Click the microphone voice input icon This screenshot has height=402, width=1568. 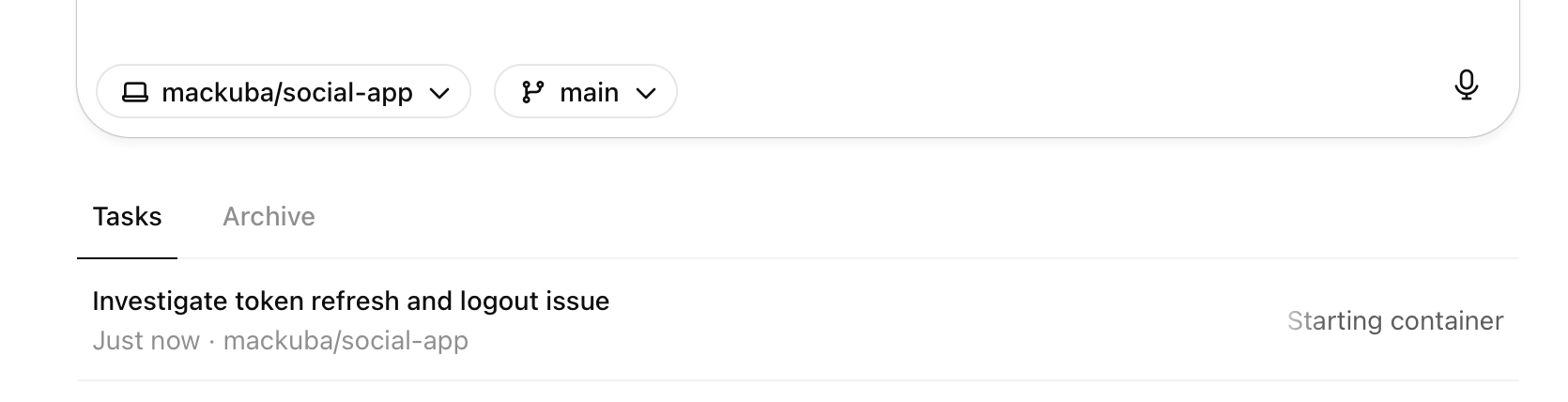coord(1466,85)
